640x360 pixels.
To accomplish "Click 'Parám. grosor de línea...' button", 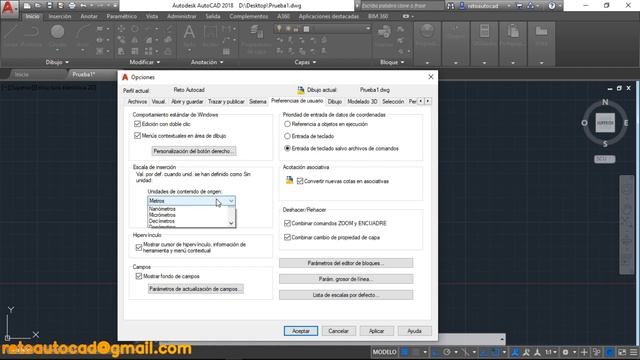I will point(346,279).
